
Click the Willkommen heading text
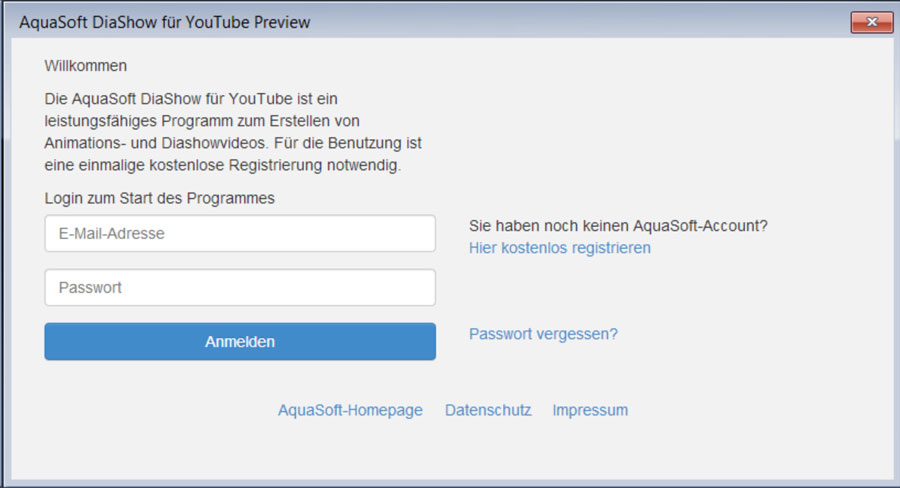(x=86, y=66)
